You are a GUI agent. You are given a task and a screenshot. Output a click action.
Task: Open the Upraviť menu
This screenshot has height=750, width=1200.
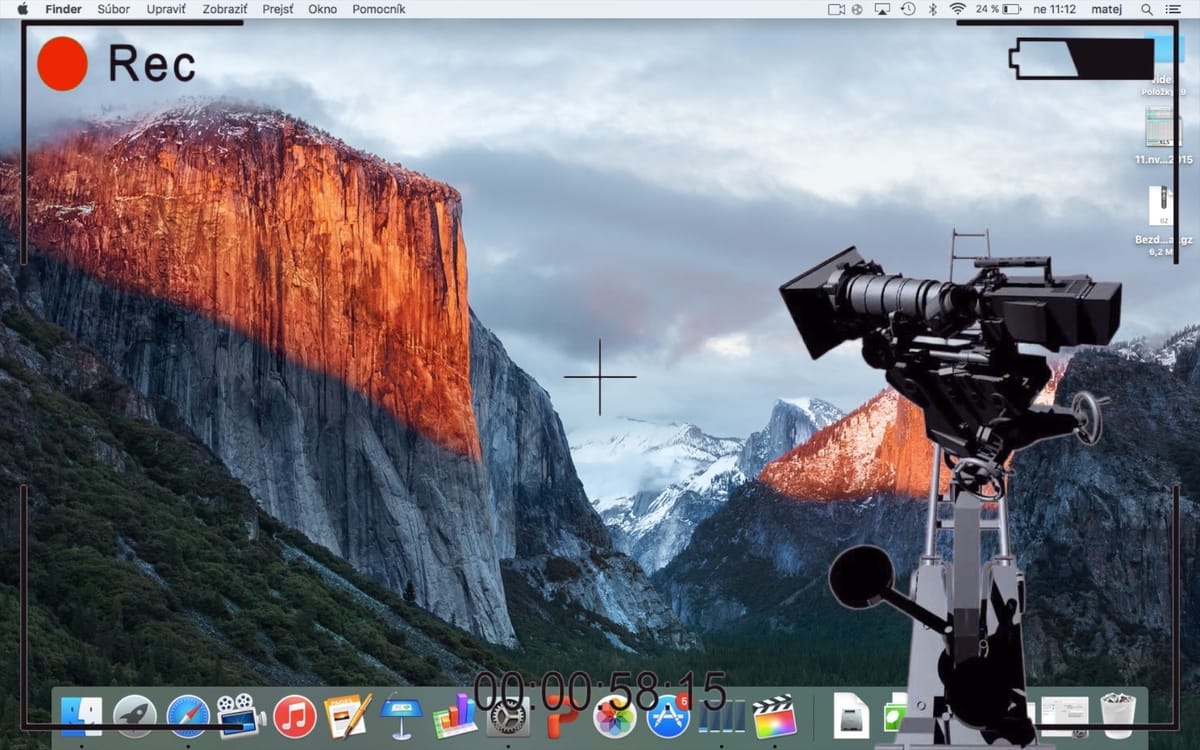166,9
